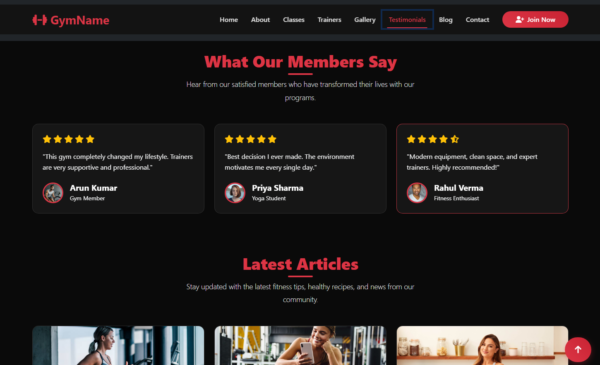Open the article image of woman holding phone
This screenshot has width=600, height=365.
[300, 345]
